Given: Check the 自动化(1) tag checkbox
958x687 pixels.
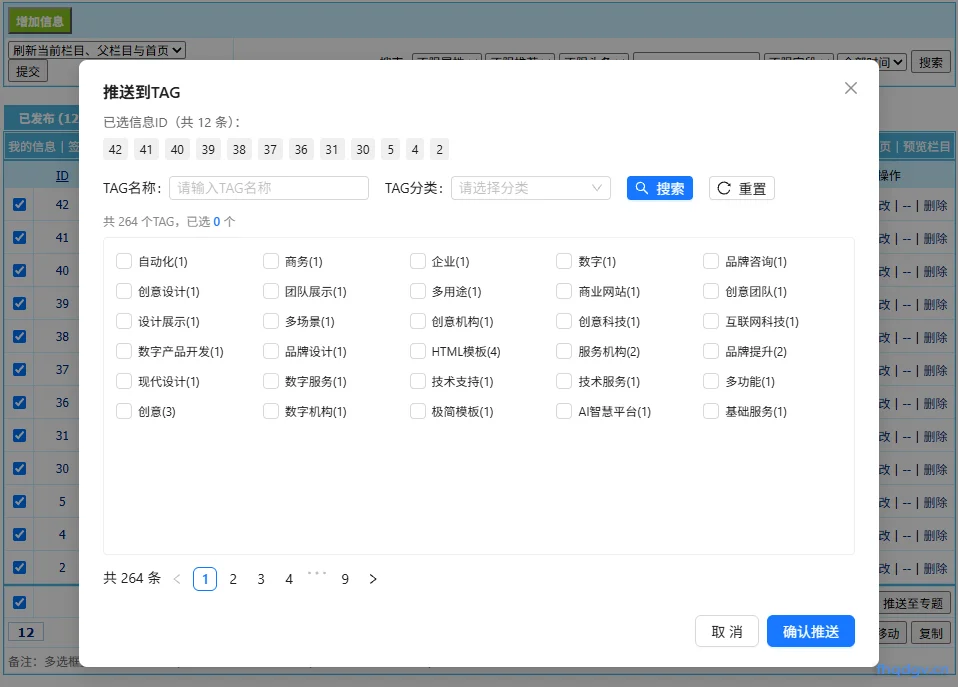Looking at the screenshot, I should tap(124, 262).
